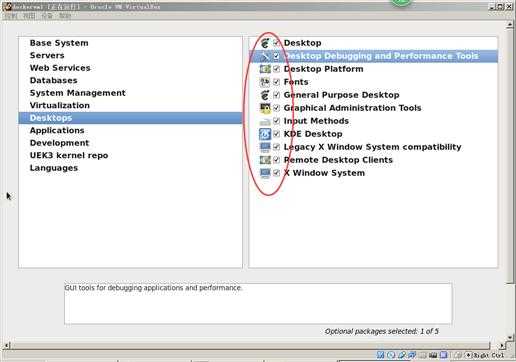This screenshot has height=362, width=516.
Task: Toggle the X Window System checkbox
Action: (276, 173)
